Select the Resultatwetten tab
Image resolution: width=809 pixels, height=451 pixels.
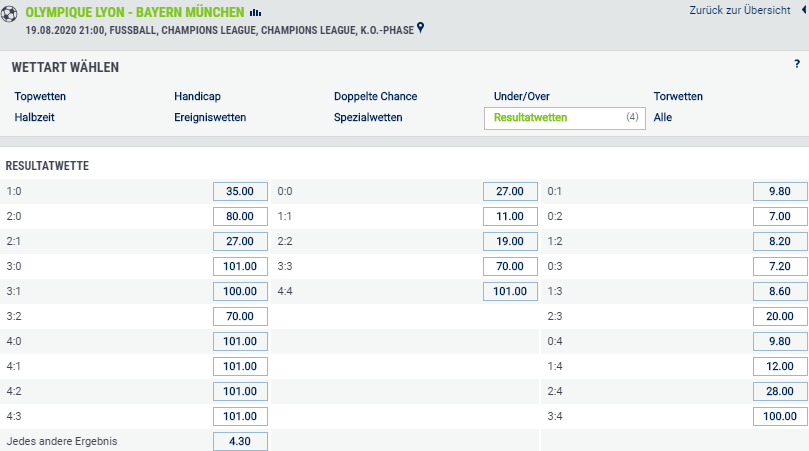point(564,118)
